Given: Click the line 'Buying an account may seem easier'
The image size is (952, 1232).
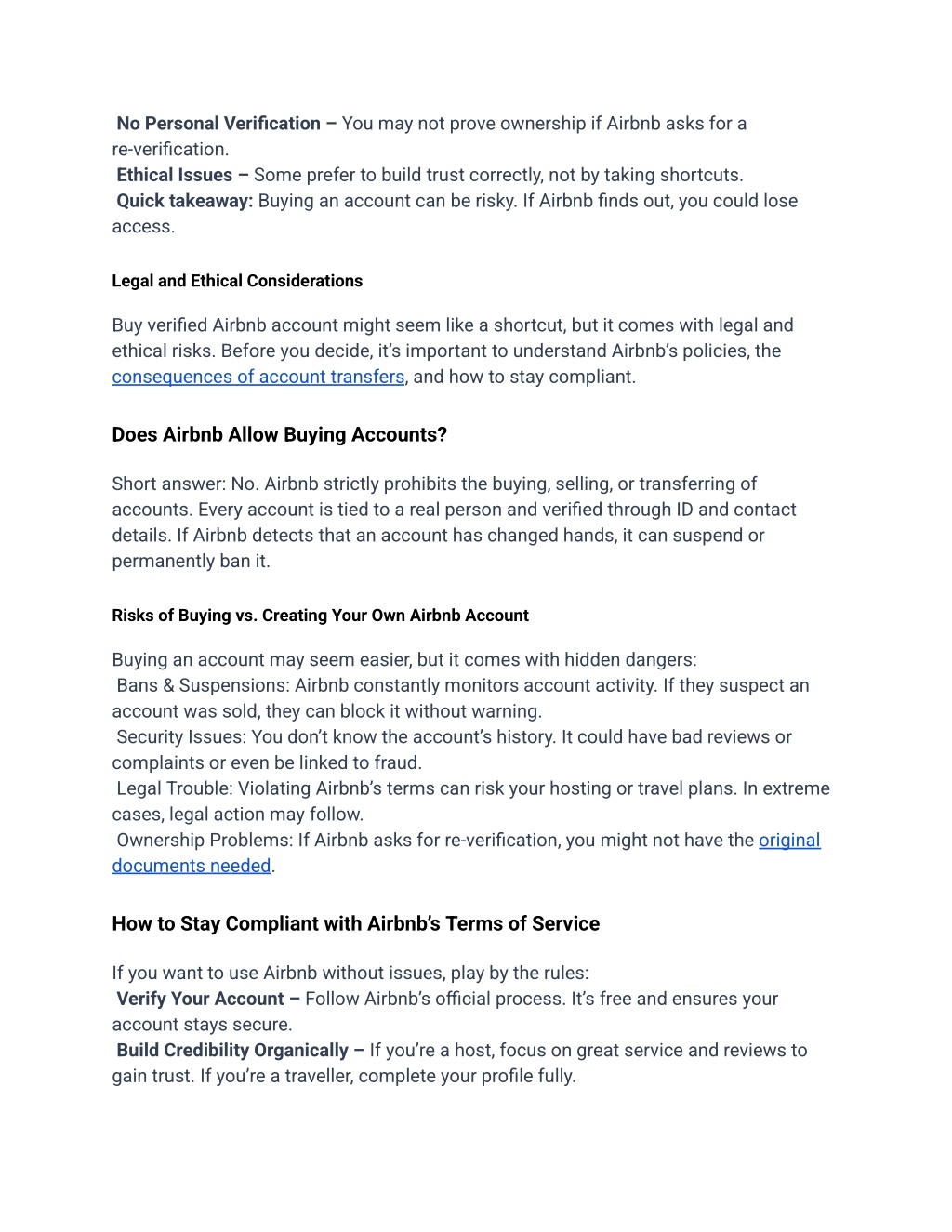Looking at the screenshot, I should pyautogui.click(x=403, y=659).
